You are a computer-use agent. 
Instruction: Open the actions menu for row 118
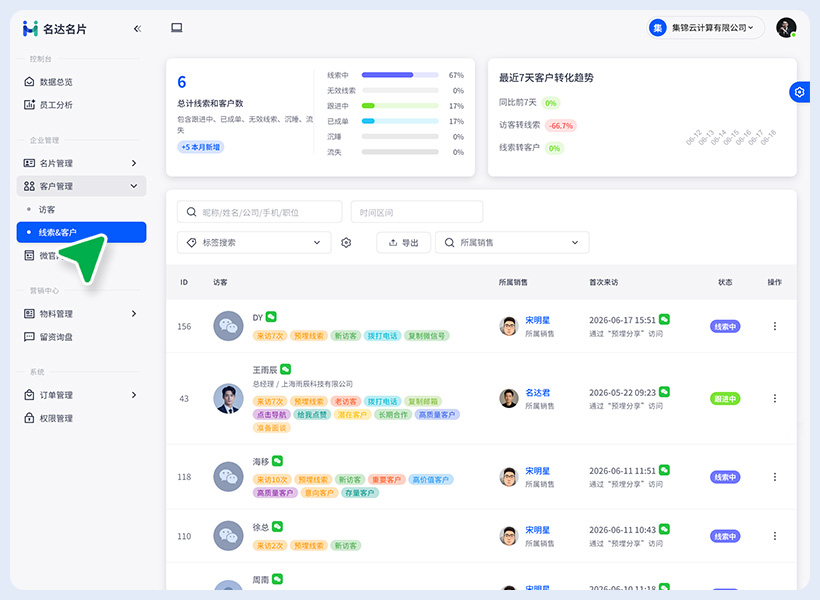pos(775,477)
